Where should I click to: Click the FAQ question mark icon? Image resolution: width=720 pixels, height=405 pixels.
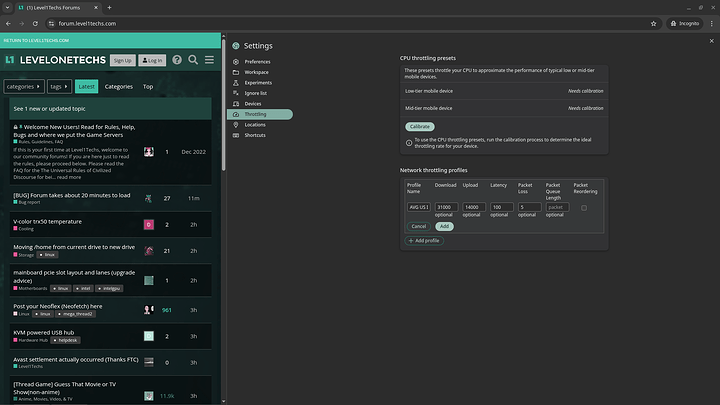coord(177,60)
